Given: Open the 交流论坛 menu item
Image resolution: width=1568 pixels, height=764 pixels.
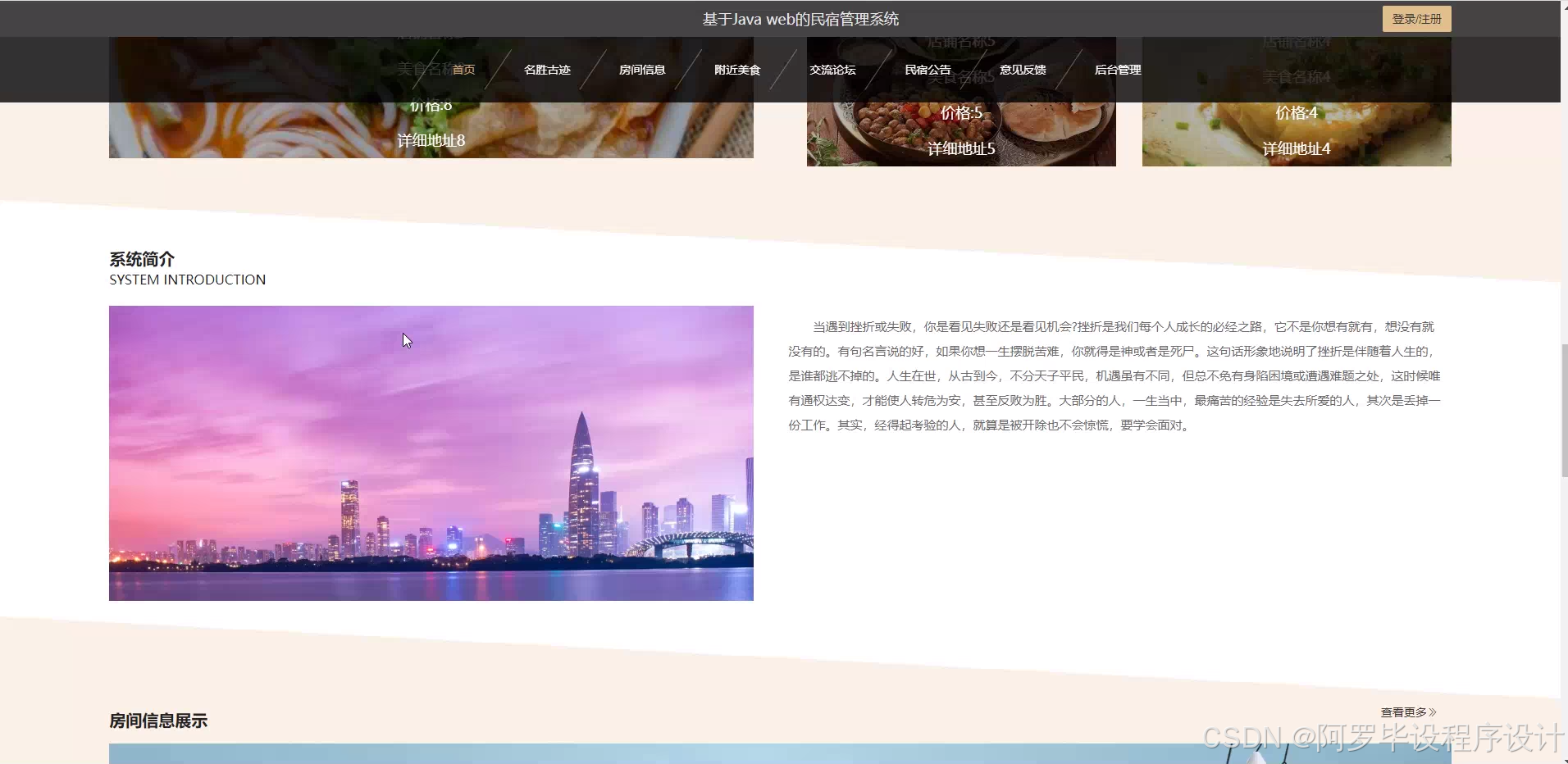Looking at the screenshot, I should click(832, 70).
